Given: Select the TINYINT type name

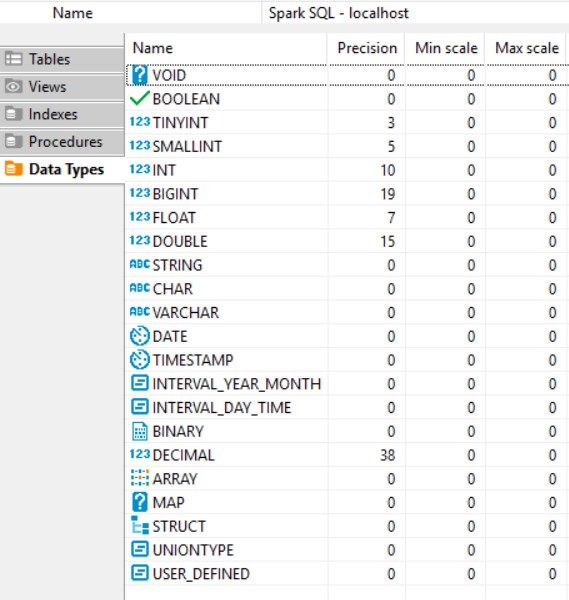Looking at the screenshot, I should (x=180, y=123).
